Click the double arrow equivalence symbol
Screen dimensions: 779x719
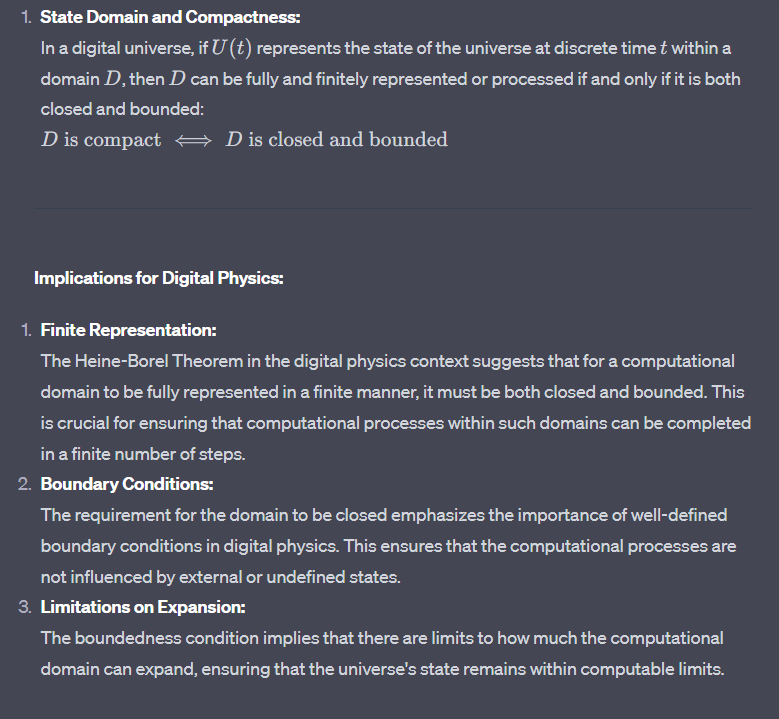[193, 140]
